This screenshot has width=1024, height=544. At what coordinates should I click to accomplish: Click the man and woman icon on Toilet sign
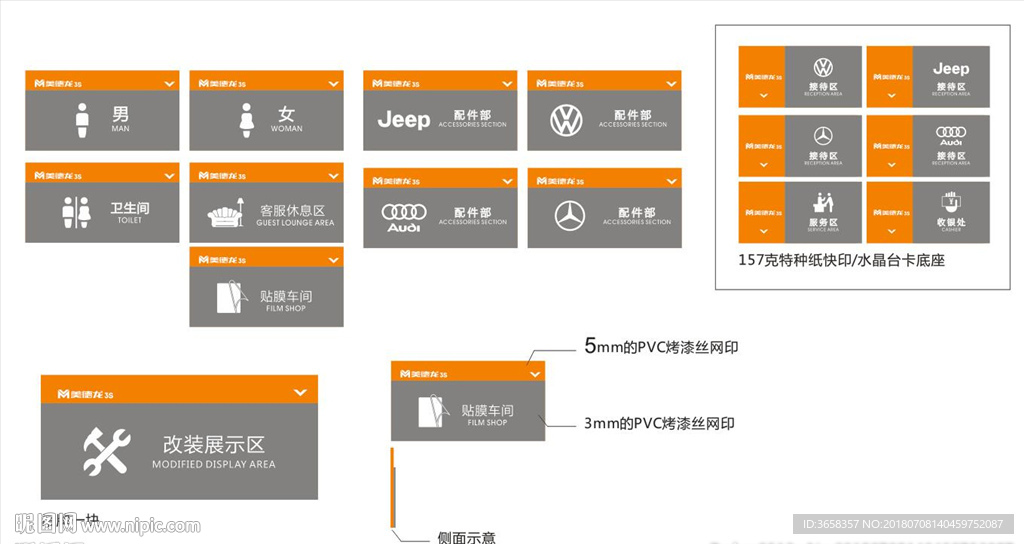pos(76,212)
